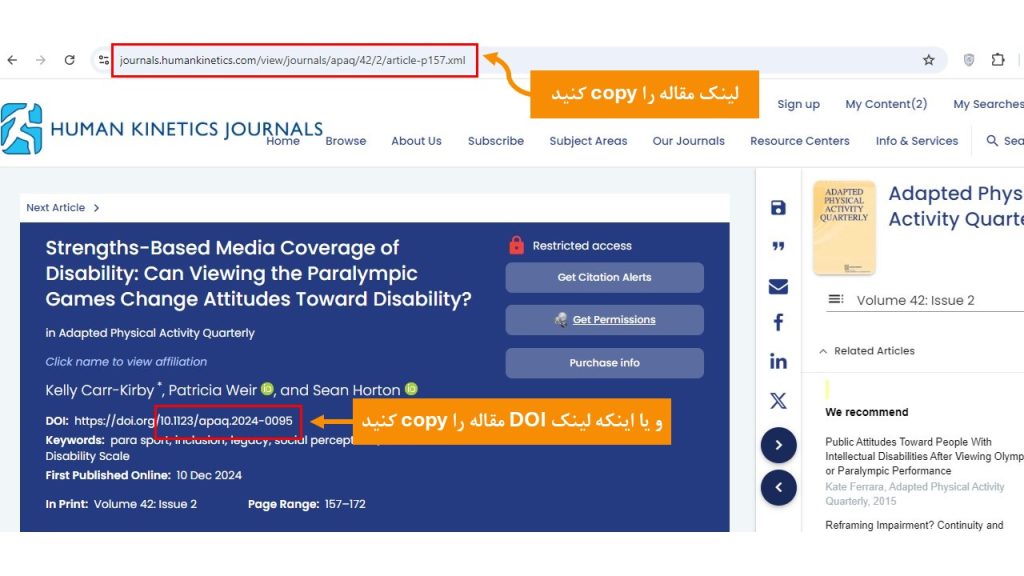
Task: Open the Info & Services menu
Action: 917,141
